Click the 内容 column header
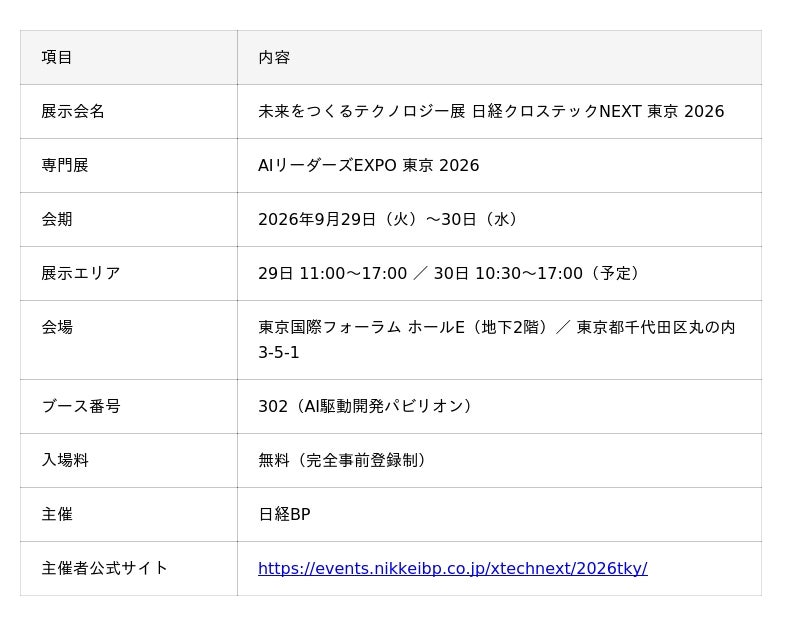 274,57
